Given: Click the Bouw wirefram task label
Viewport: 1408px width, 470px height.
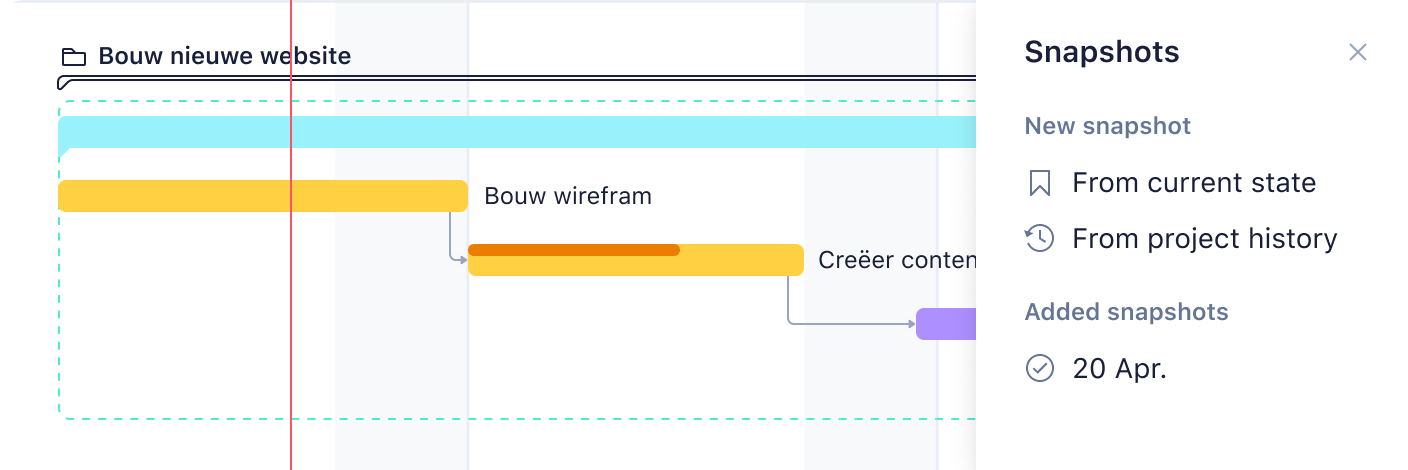Looking at the screenshot, I should click(x=568, y=196).
